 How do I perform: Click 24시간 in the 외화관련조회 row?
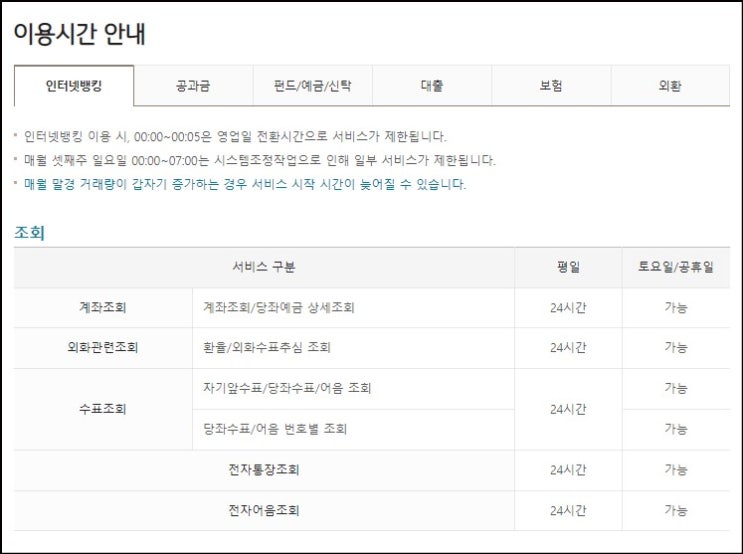(x=568, y=347)
